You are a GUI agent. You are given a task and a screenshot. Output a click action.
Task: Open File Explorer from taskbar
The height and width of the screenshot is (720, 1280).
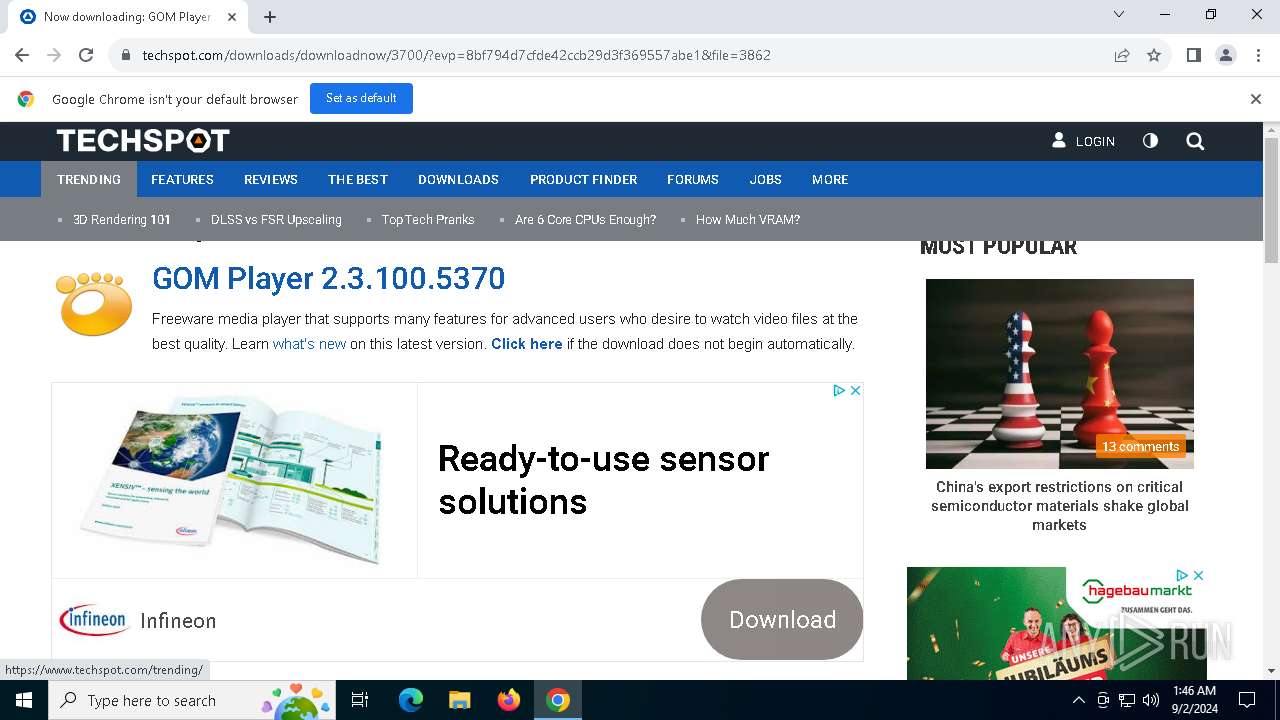[460, 700]
